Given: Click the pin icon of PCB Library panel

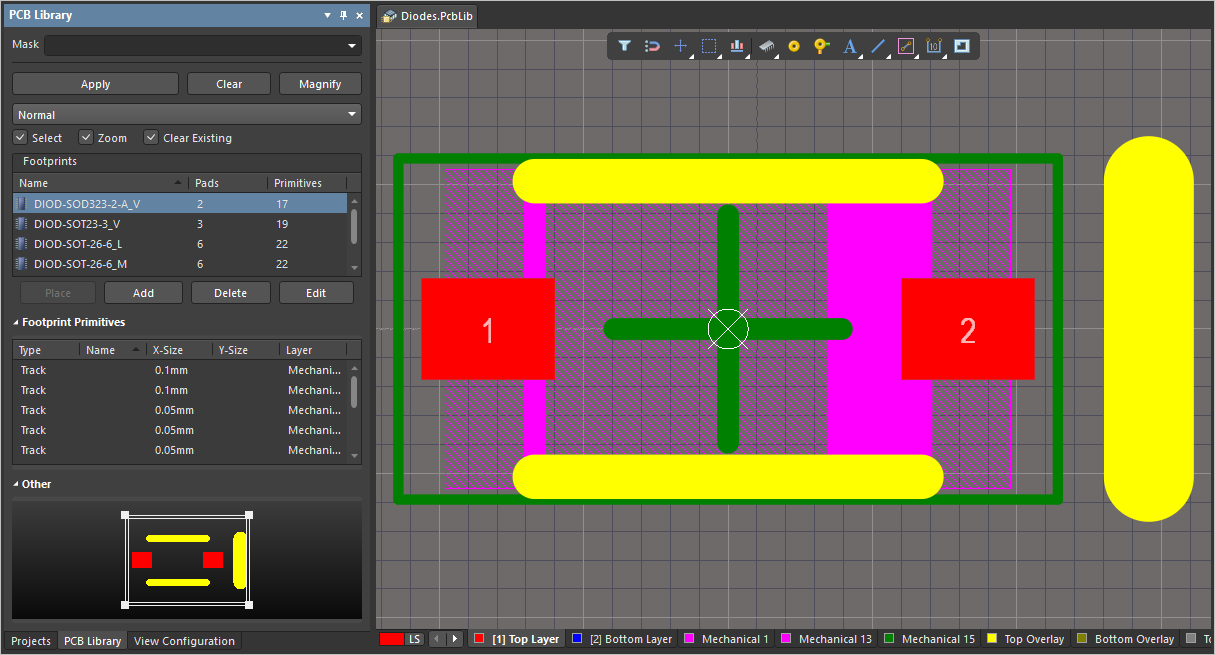Looking at the screenshot, I should click(x=343, y=15).
